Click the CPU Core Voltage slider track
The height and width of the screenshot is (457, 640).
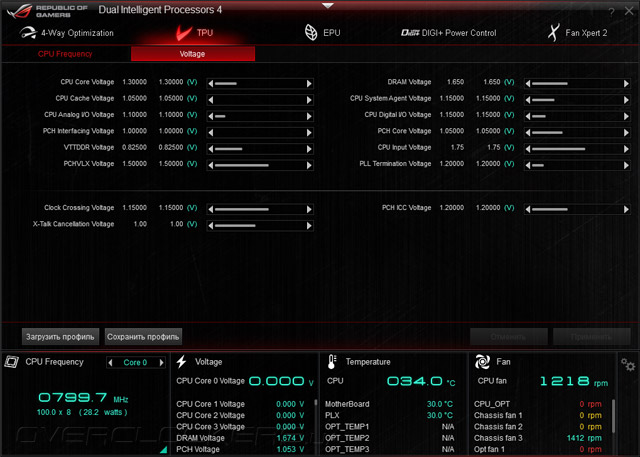pos(260,84)
